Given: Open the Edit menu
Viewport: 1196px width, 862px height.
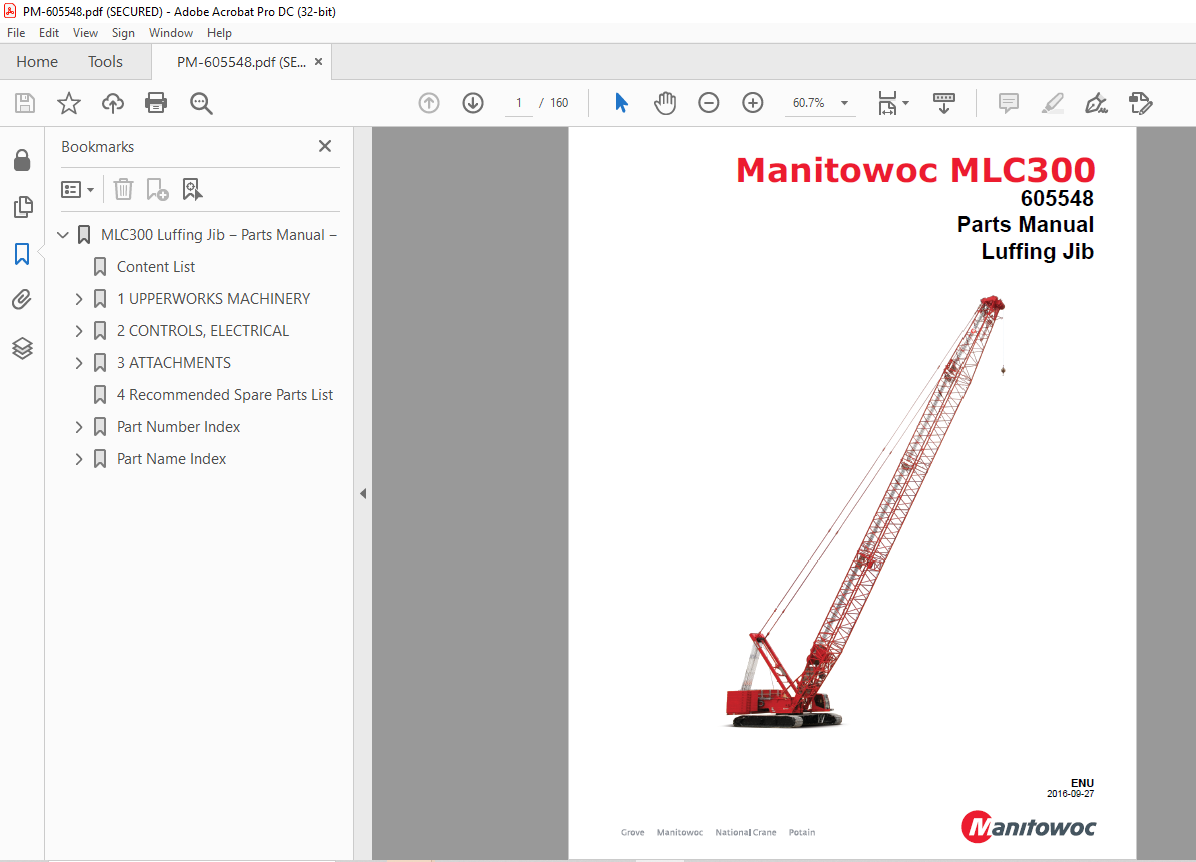Looking at the screenshot, I should coord(49,33).
